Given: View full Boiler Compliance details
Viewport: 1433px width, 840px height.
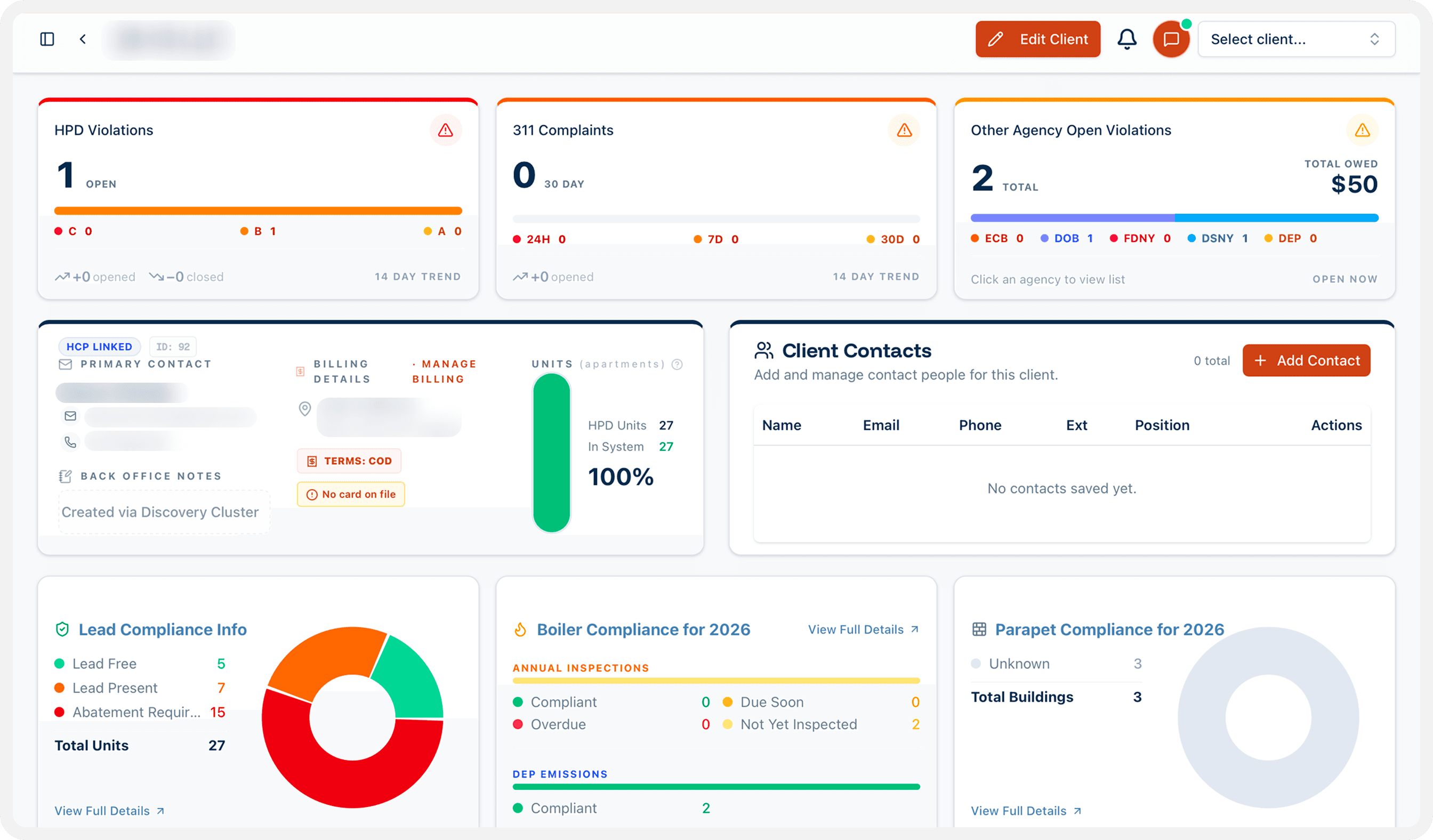Looking at the screenshot, I should pyautogui.click(x=863, y=629).
